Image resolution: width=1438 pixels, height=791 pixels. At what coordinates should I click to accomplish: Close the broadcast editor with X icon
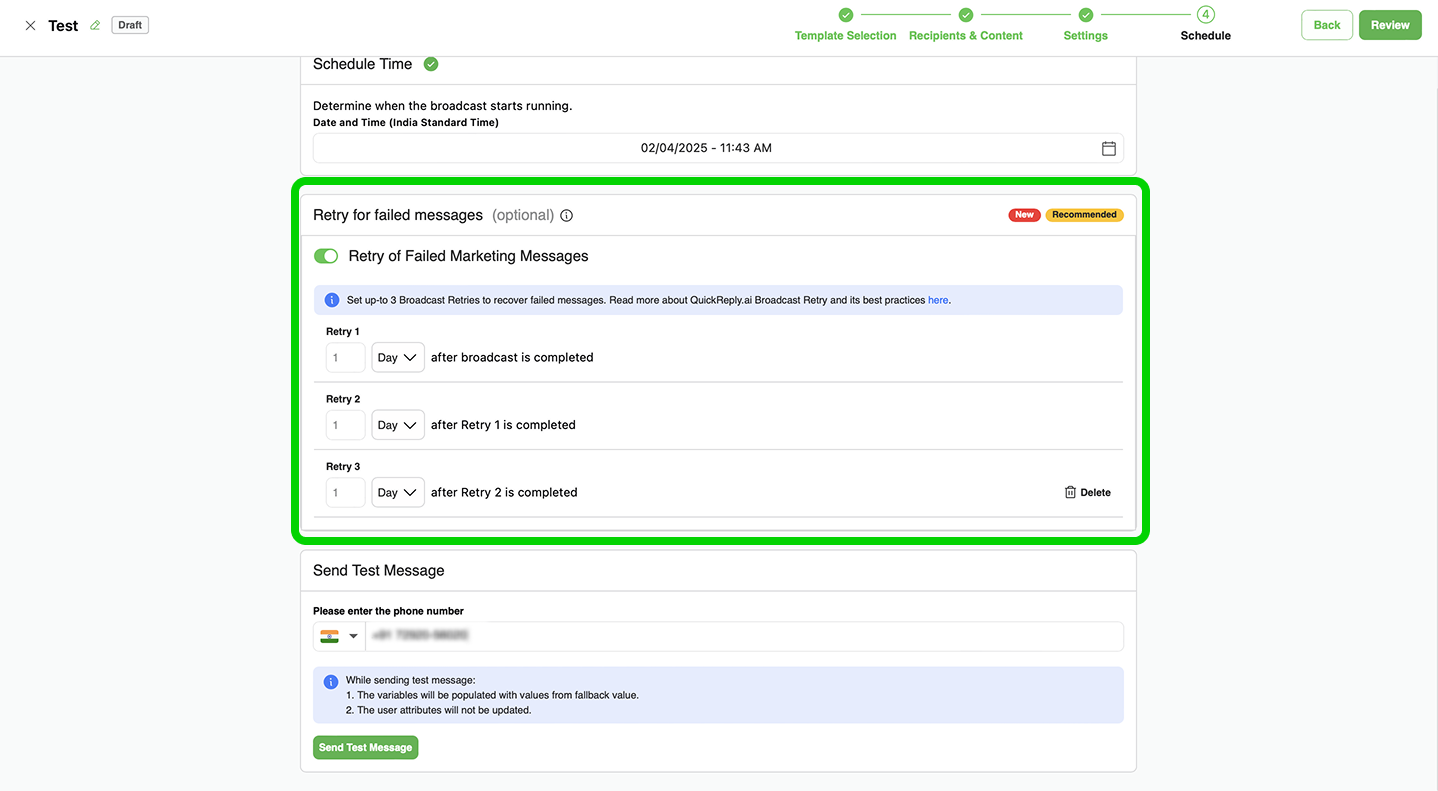click(x=30, y=26)
